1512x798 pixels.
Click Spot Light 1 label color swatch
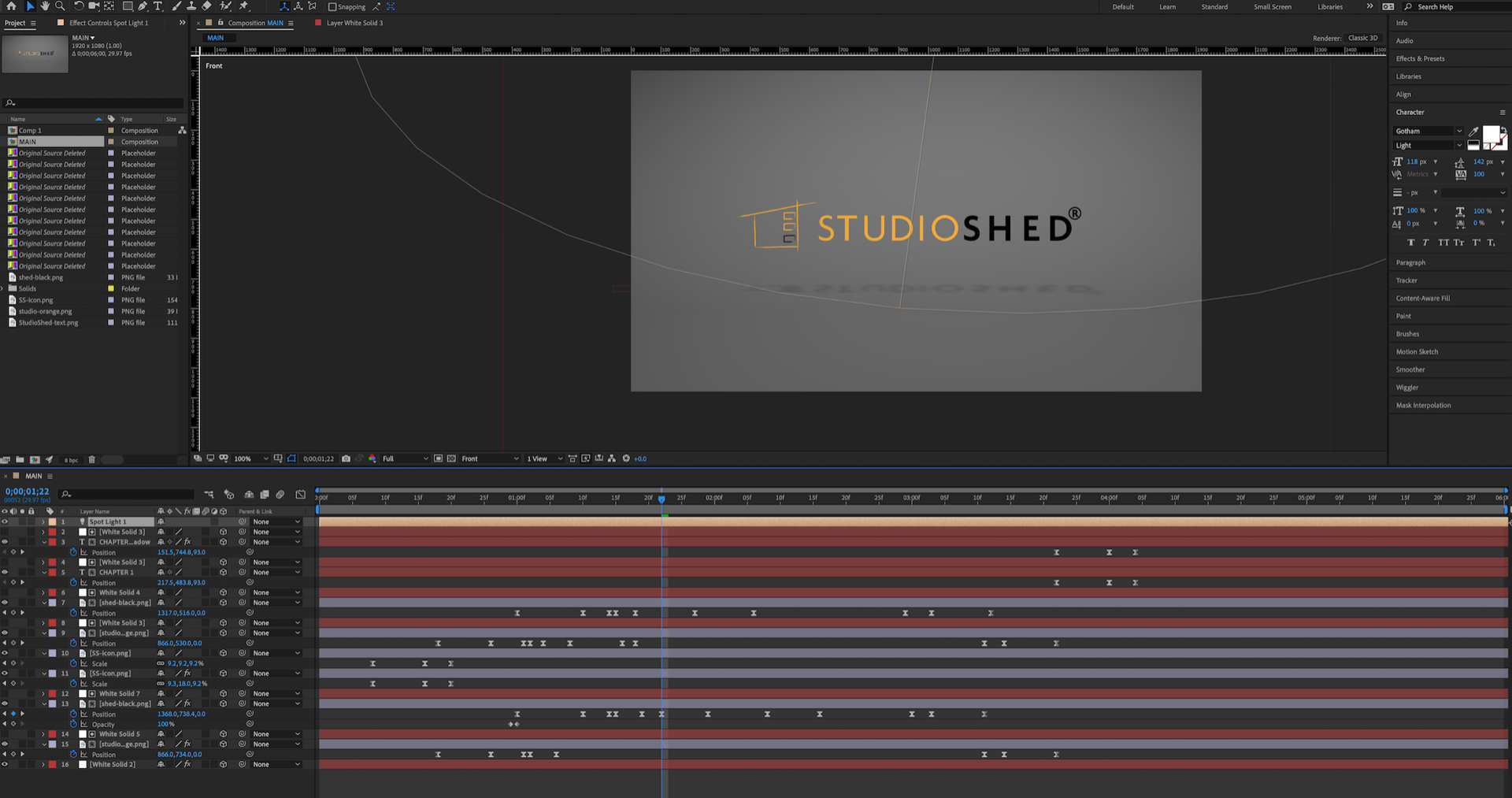[53, 521]
